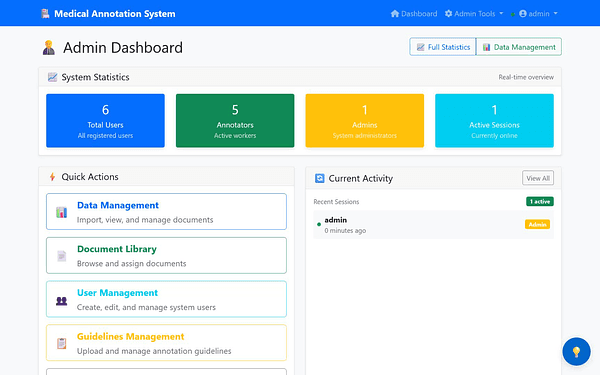This screenshot has height=375, width=600.
Task: Click the 'Real-time overview' label
Action: [526, 77]
